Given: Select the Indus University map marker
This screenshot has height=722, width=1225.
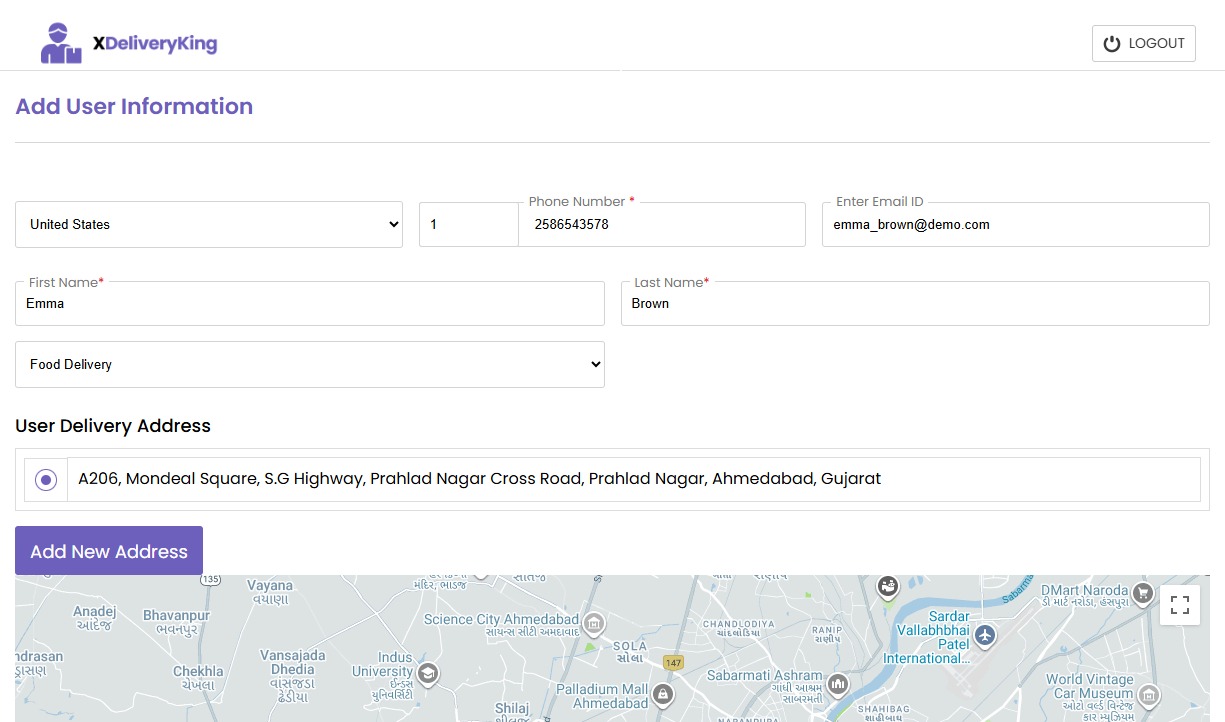Looking at the screenshot, I should (x=428, y=672).
